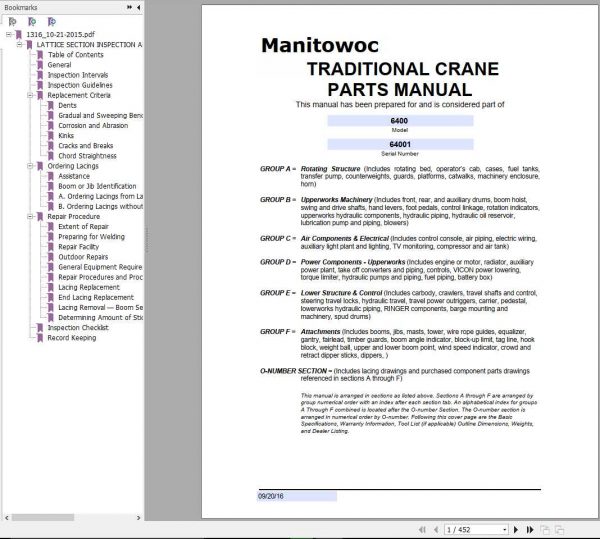Image resolution: width=600 pixels, height=539 pixels.
Task: Go to last page button
Action: (530, 530)
